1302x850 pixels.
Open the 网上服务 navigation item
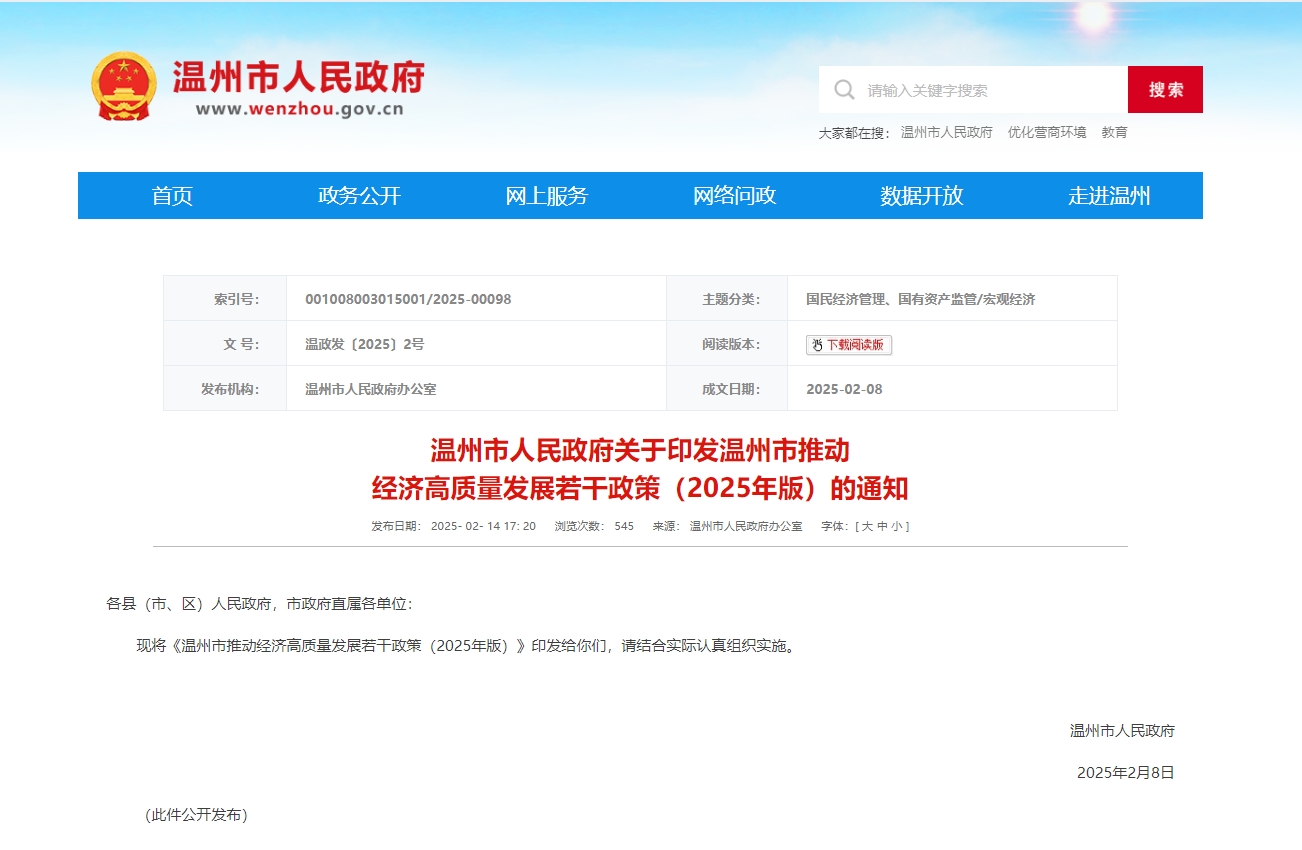click(547, 196)
